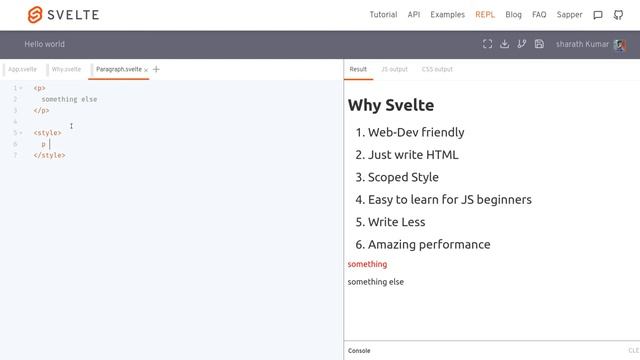Click the 'something else' paragraph in result

376,282
